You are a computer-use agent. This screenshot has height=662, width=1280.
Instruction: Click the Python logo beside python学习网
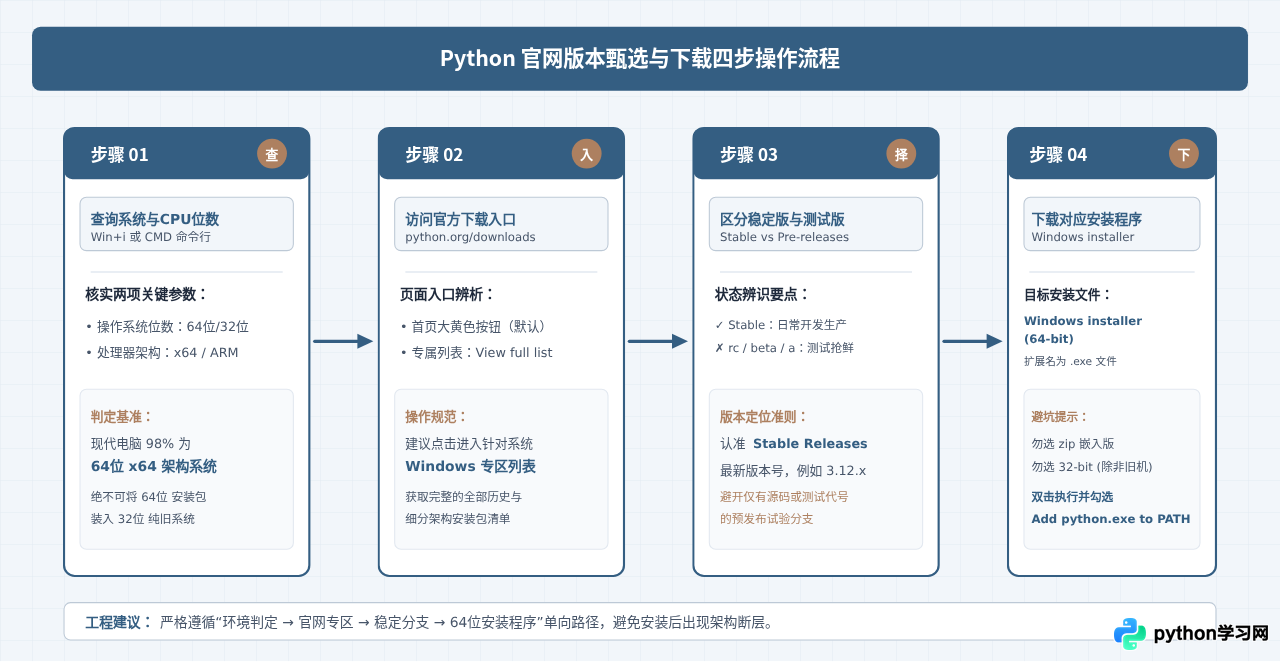pos(1130,633)
